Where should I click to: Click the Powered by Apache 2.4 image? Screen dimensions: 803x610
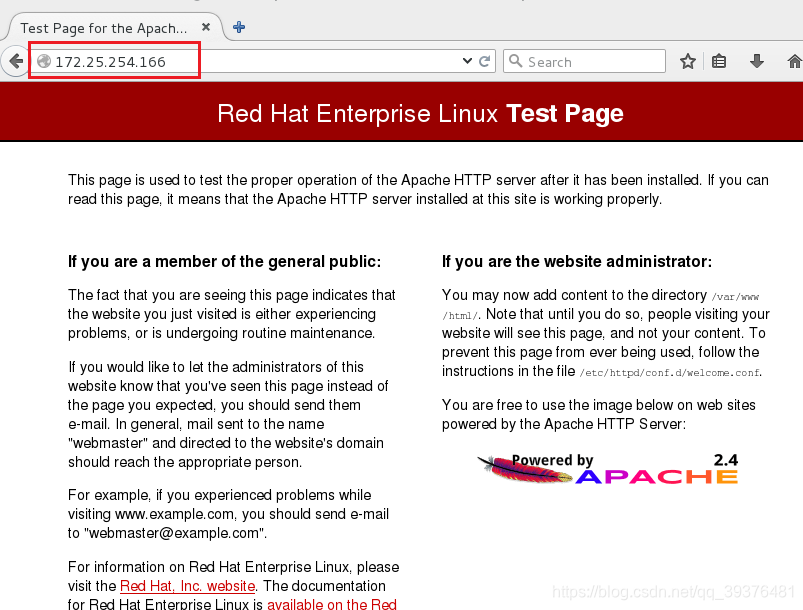pyautogui.click(x=608, y=468)
